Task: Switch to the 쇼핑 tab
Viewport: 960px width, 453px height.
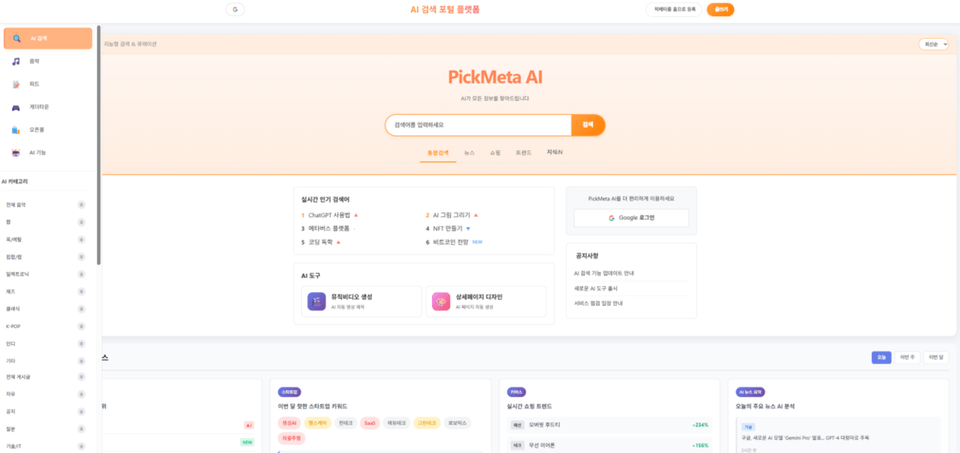Action: click(x=495, y=152)
